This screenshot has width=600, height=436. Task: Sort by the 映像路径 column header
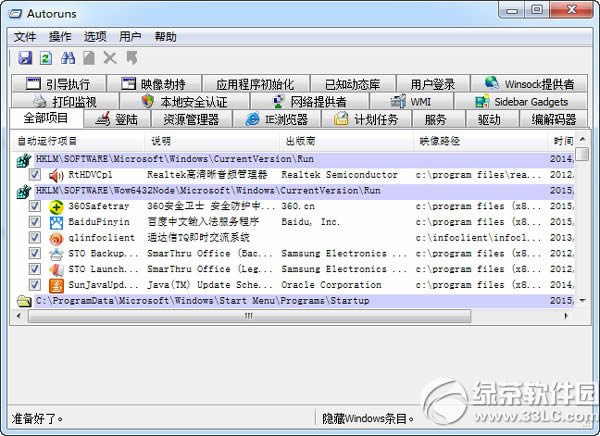[480, 141]
